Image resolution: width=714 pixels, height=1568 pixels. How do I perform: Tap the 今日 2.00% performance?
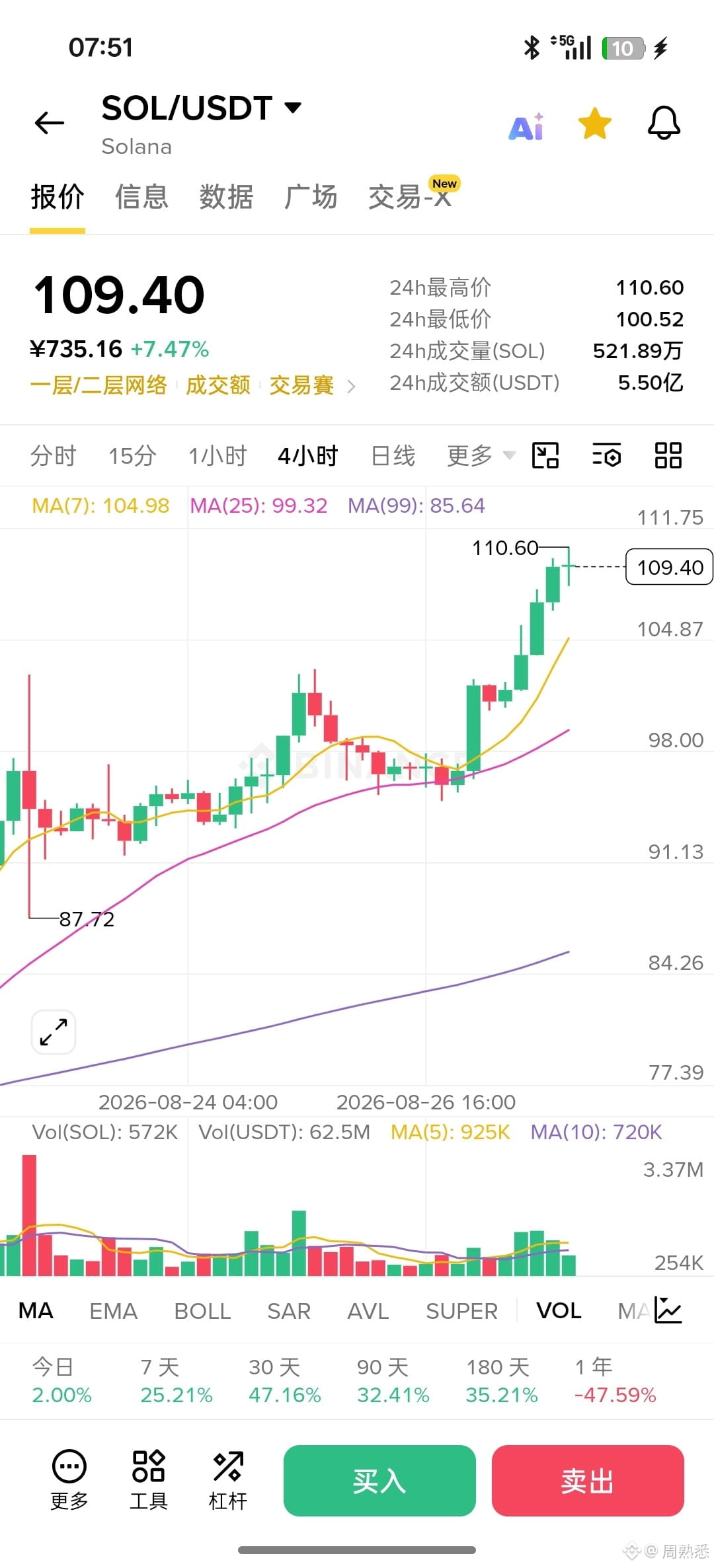[61, 1380]
